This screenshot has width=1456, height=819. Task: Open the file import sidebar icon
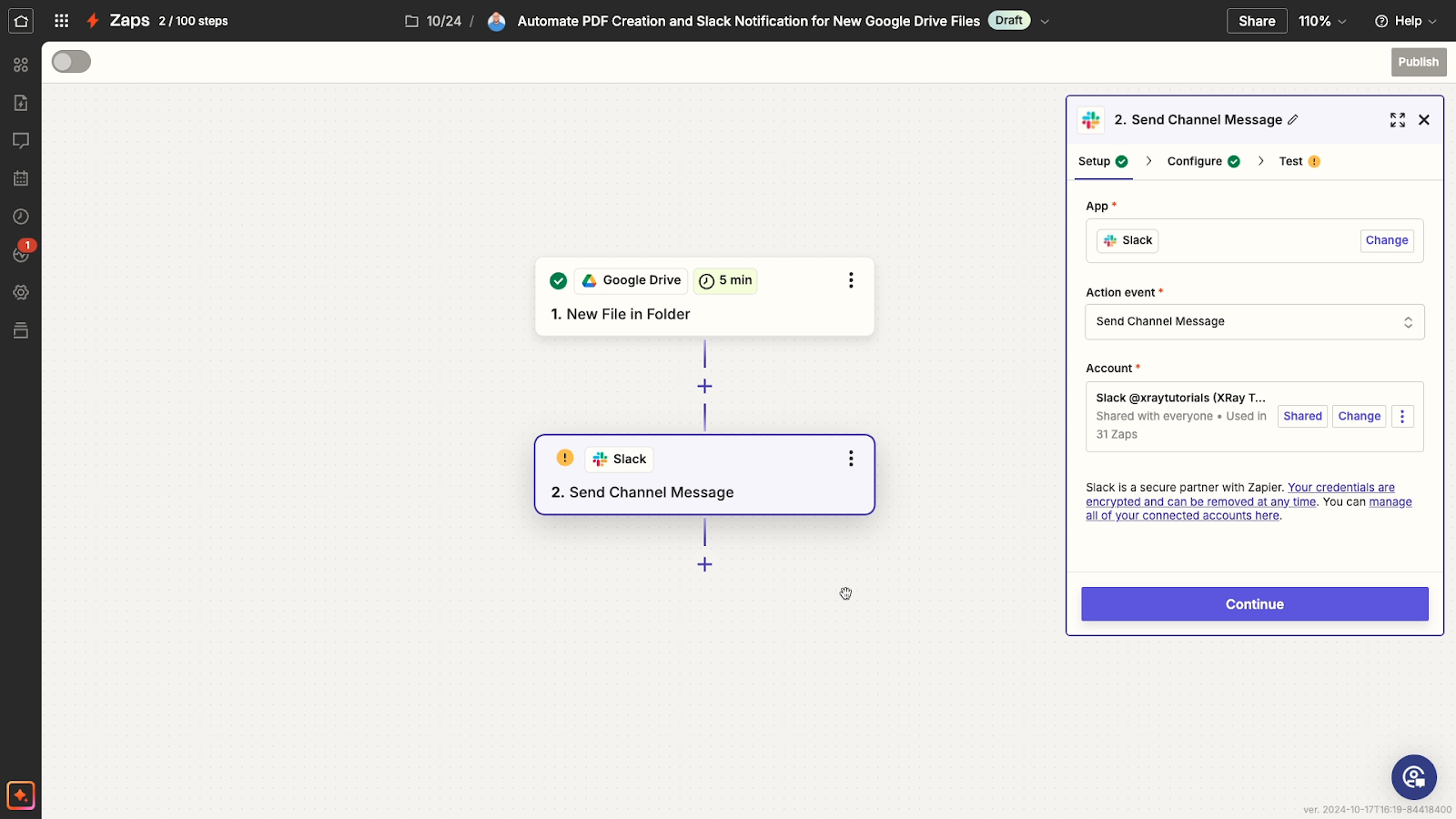[x=21, y=103]
